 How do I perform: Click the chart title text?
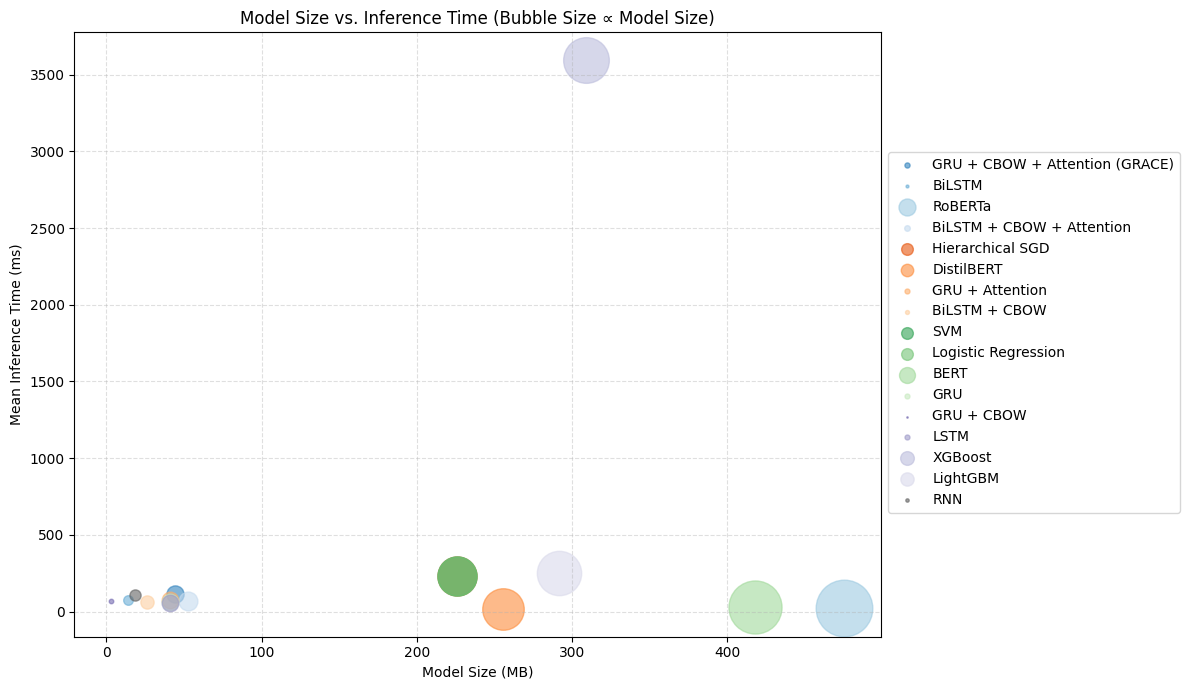pos(477,18)
